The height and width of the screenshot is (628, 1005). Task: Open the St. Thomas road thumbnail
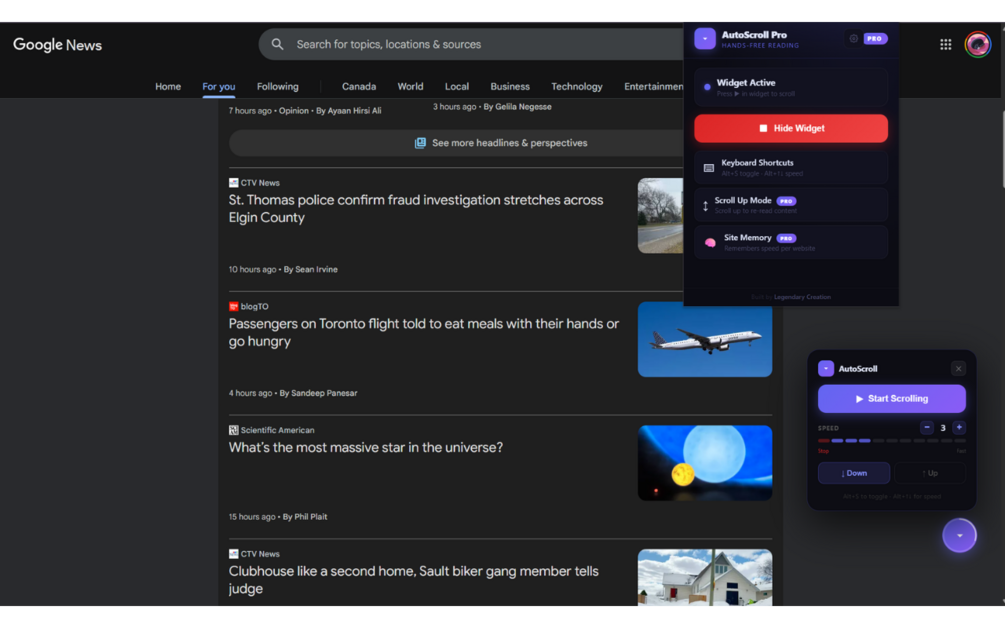pos(661,215)
